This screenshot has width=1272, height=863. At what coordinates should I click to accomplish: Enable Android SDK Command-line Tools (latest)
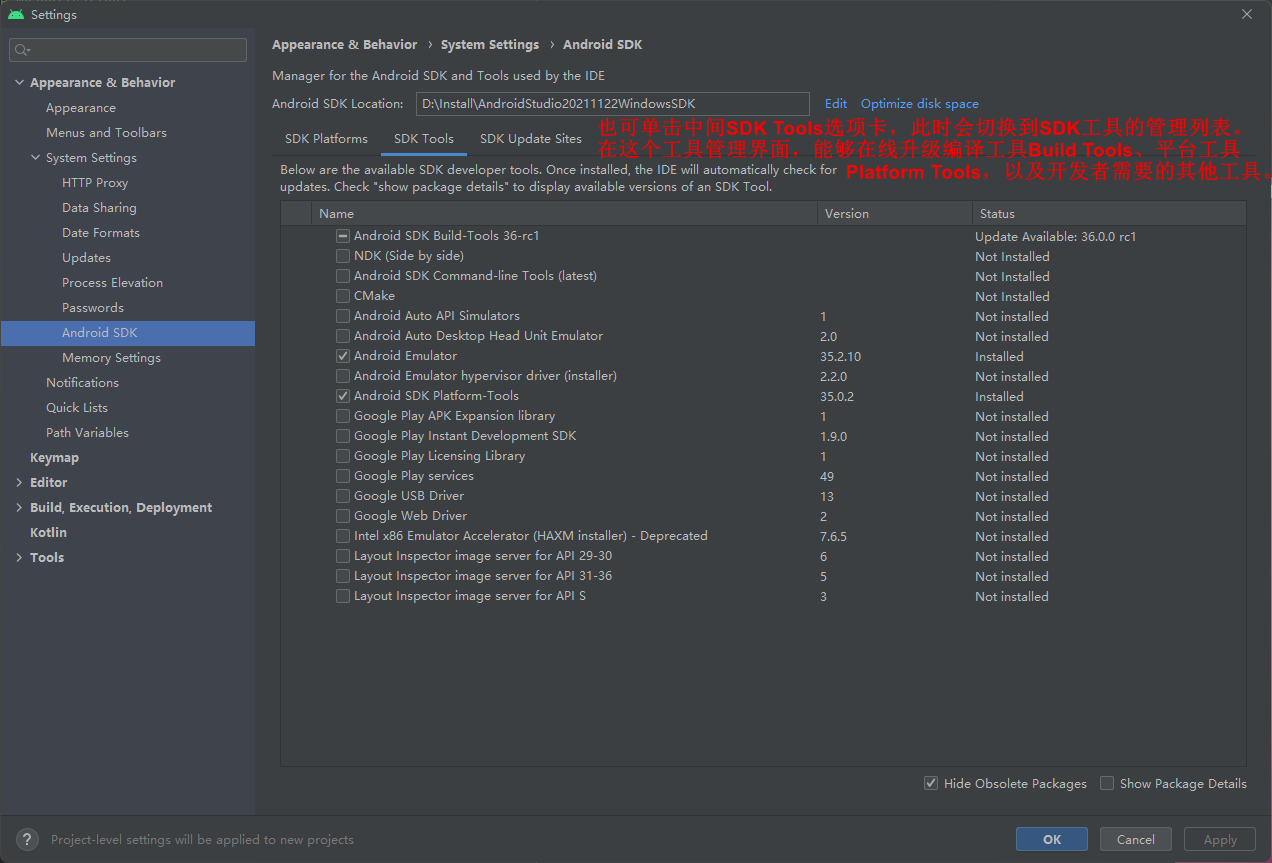343,276
